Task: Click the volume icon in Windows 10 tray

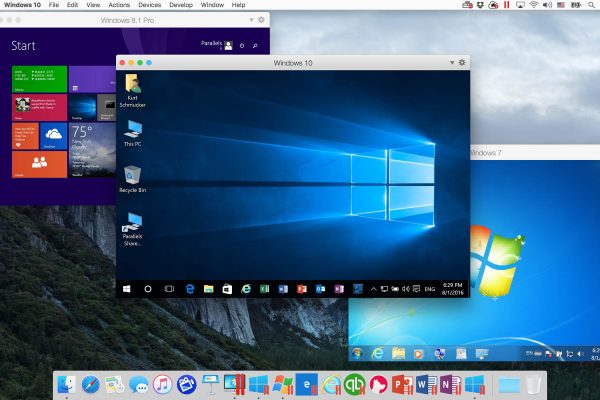Action: pos(406,289)
